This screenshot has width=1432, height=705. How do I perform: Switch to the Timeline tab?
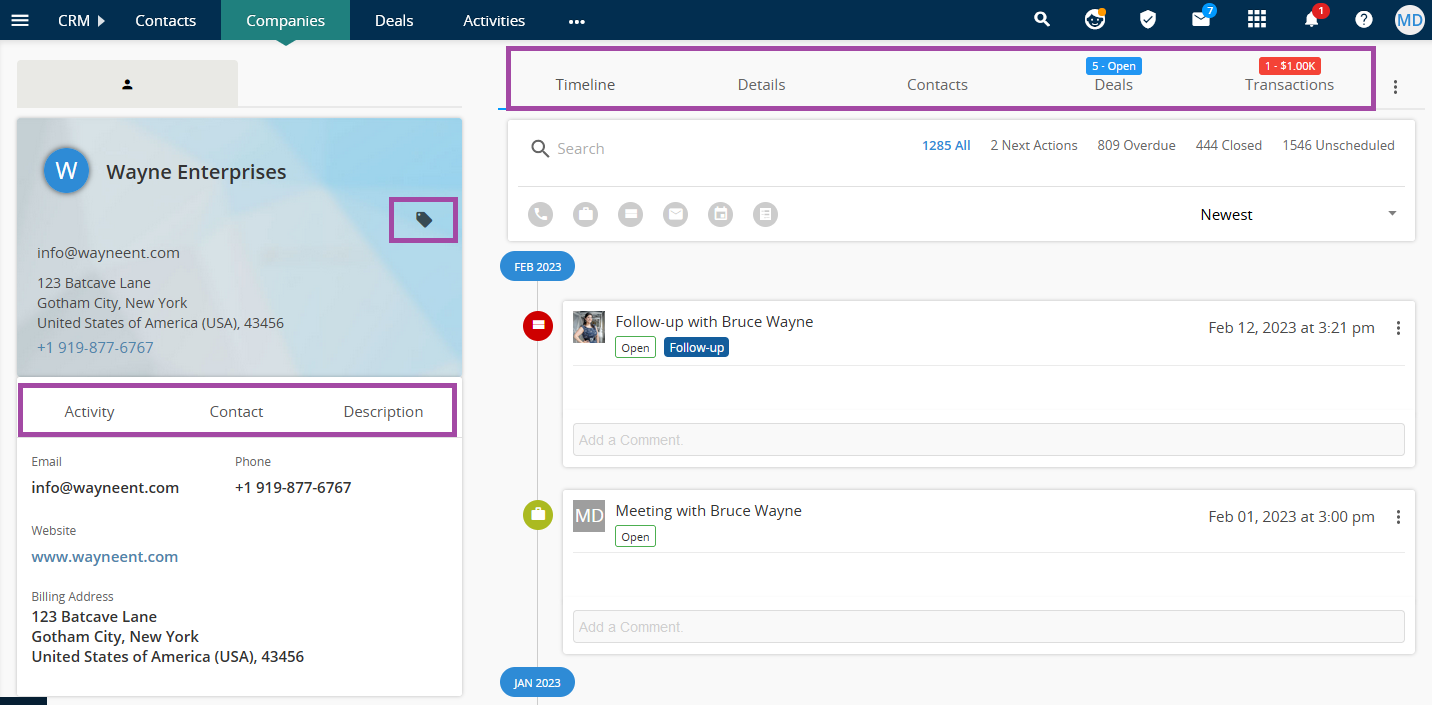coord(585,85)
